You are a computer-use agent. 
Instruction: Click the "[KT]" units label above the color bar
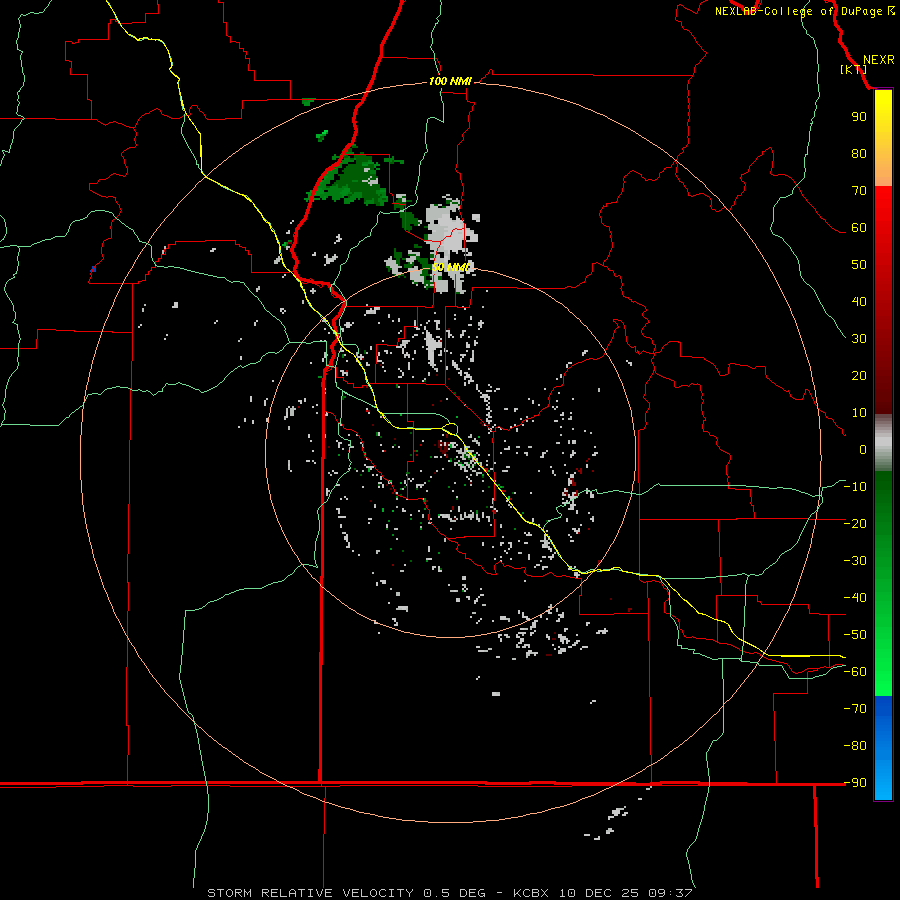tap(853, 69)
